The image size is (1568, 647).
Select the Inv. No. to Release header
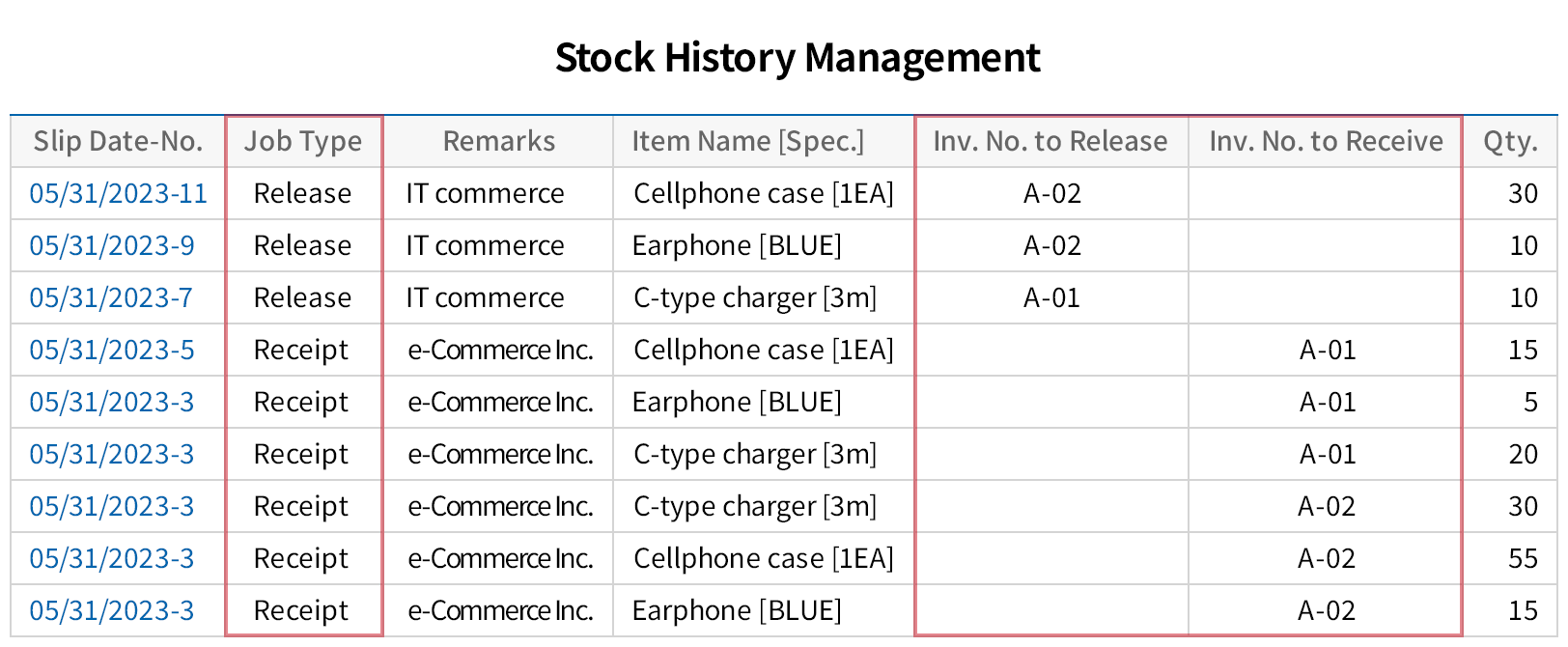[1050, 141]
